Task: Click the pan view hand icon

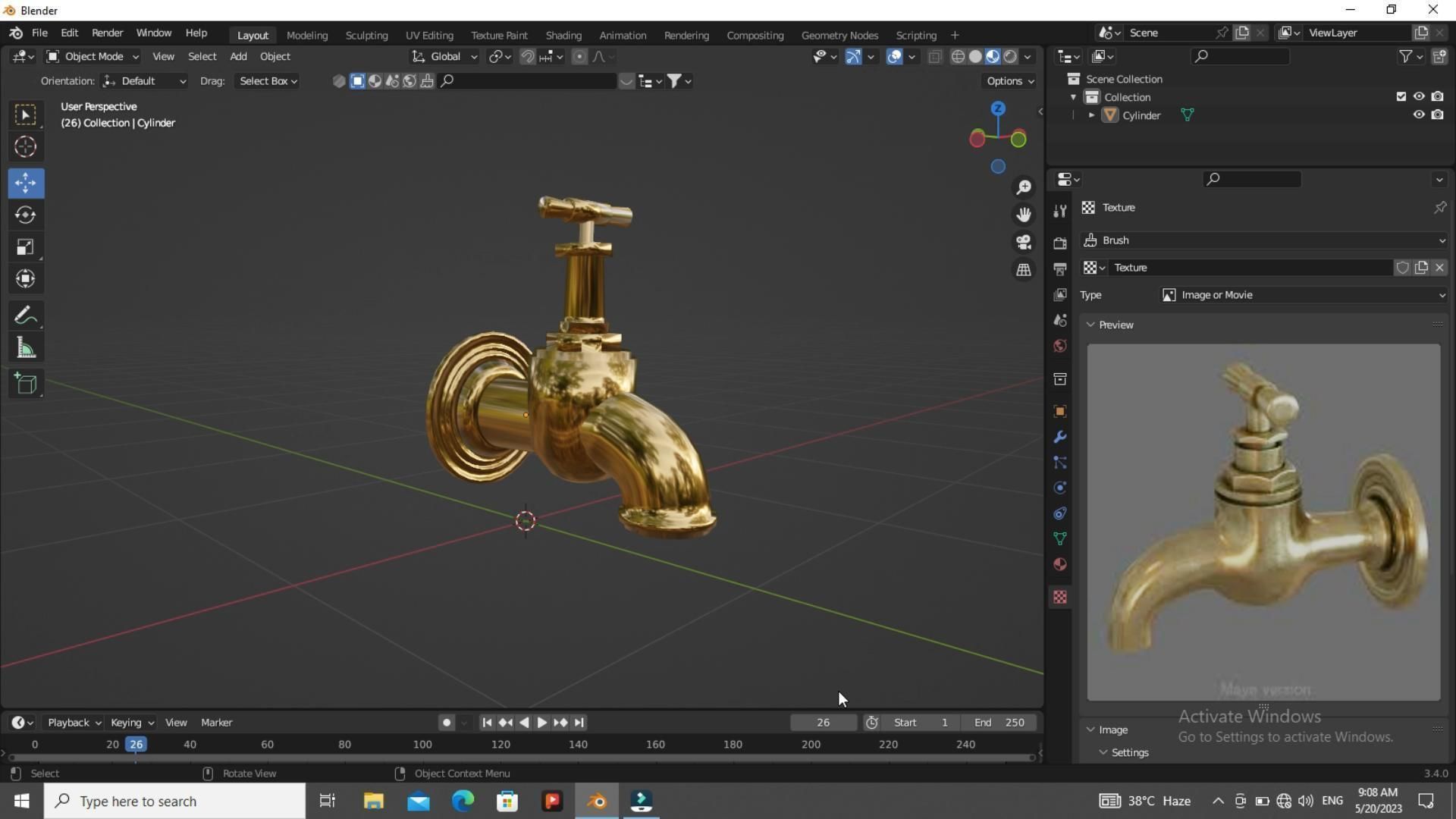Action: pyautogui.click(x=1024, y=215)
